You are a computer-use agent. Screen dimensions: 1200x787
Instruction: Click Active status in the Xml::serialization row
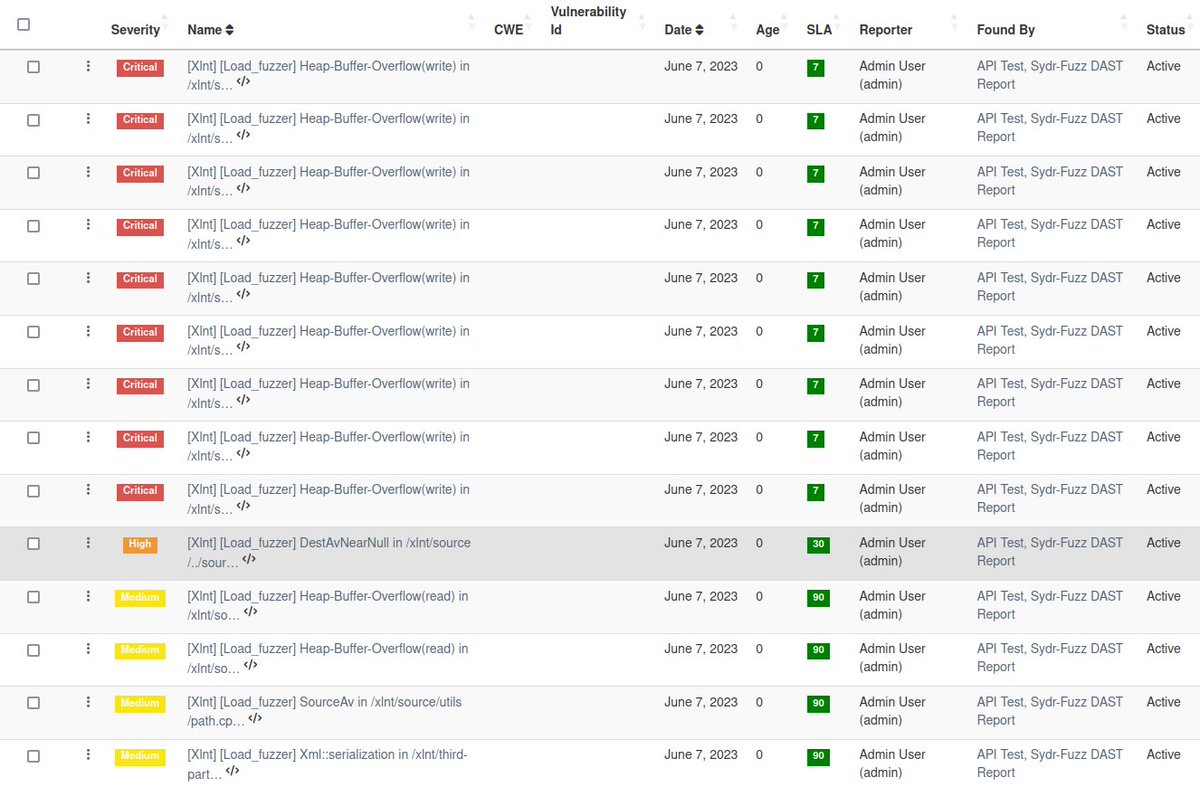1163,755
